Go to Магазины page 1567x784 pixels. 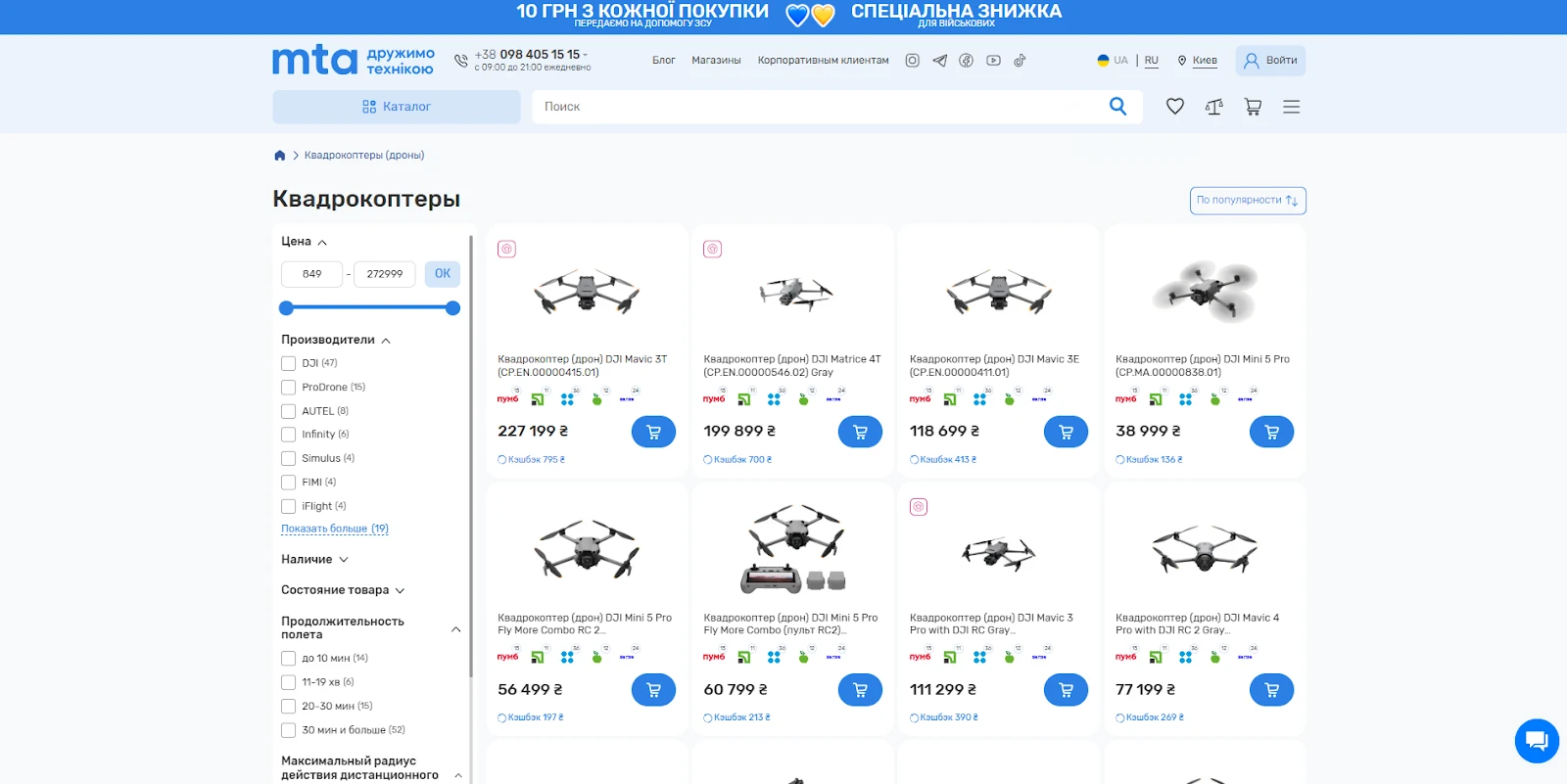coord(716,61)
